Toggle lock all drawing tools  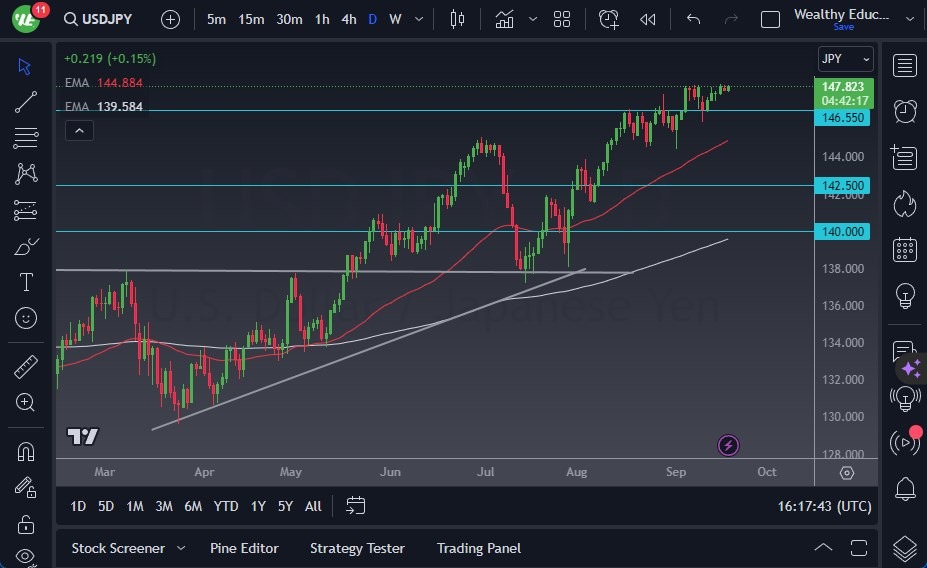pyautogui.click(x=26, y=524)
